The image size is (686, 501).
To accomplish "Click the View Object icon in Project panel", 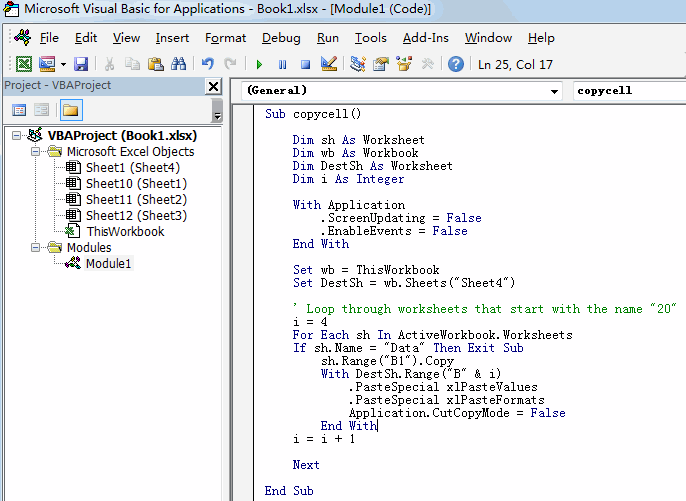I will 42,110.
